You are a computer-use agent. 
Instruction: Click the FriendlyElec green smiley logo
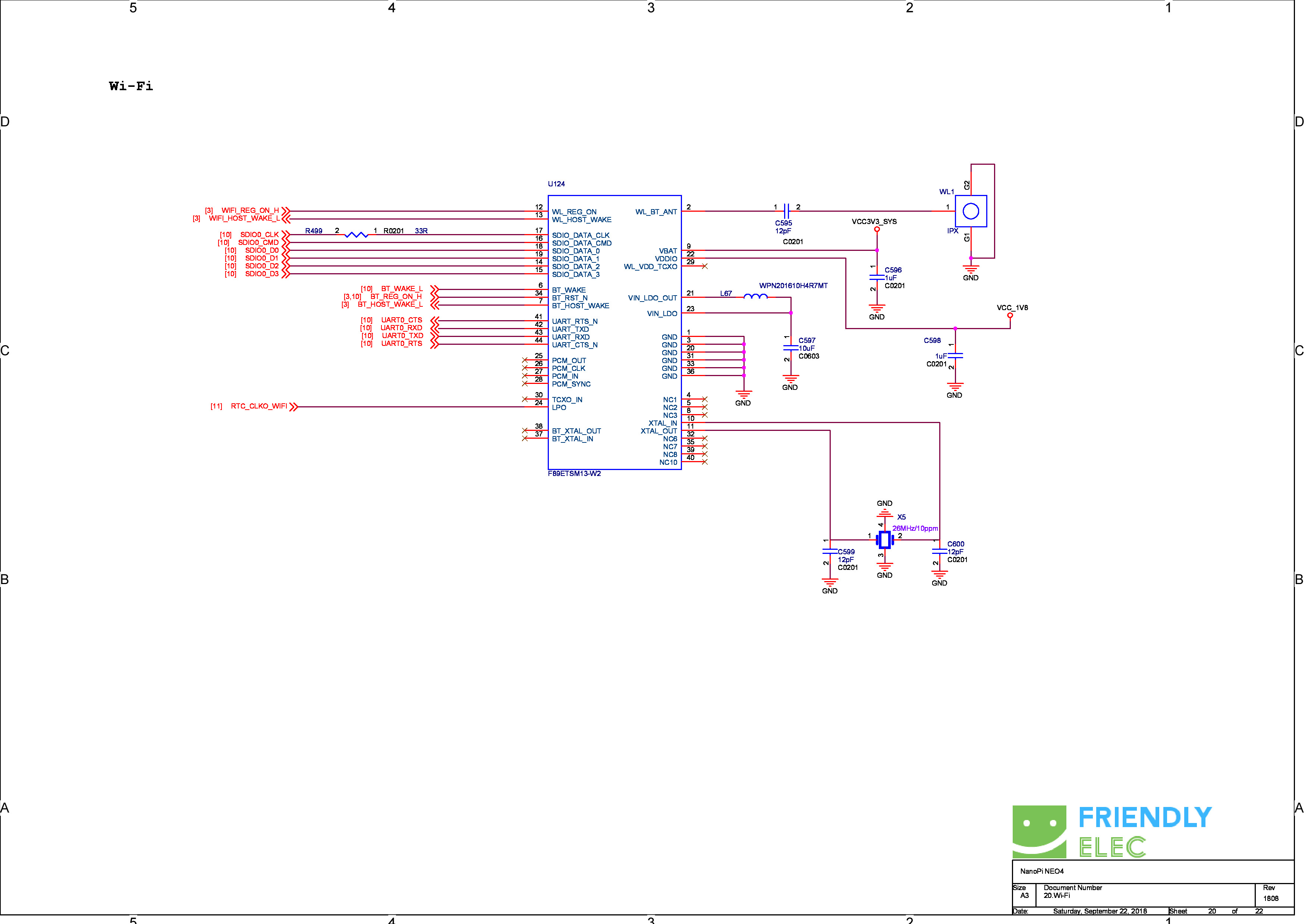(x=1039, y=831)
